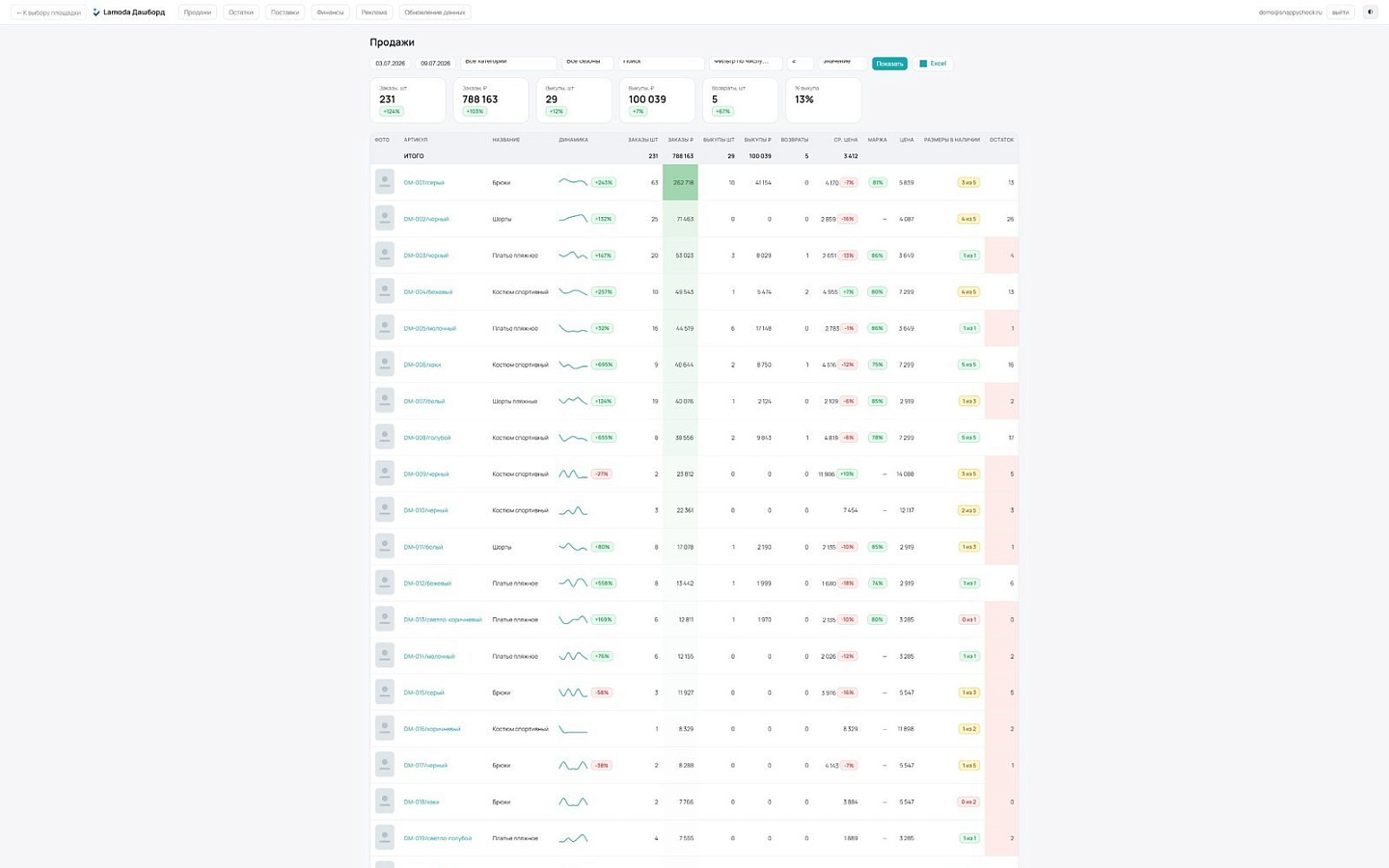This screenshot has height=868, width=1389.
Task: Go back via К выбору площадки
Action: (x=48, y=13)
